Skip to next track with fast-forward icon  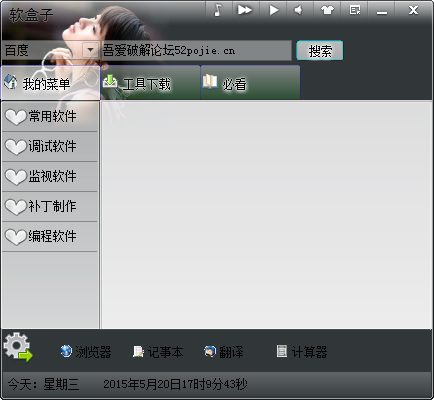coord(245,10)
